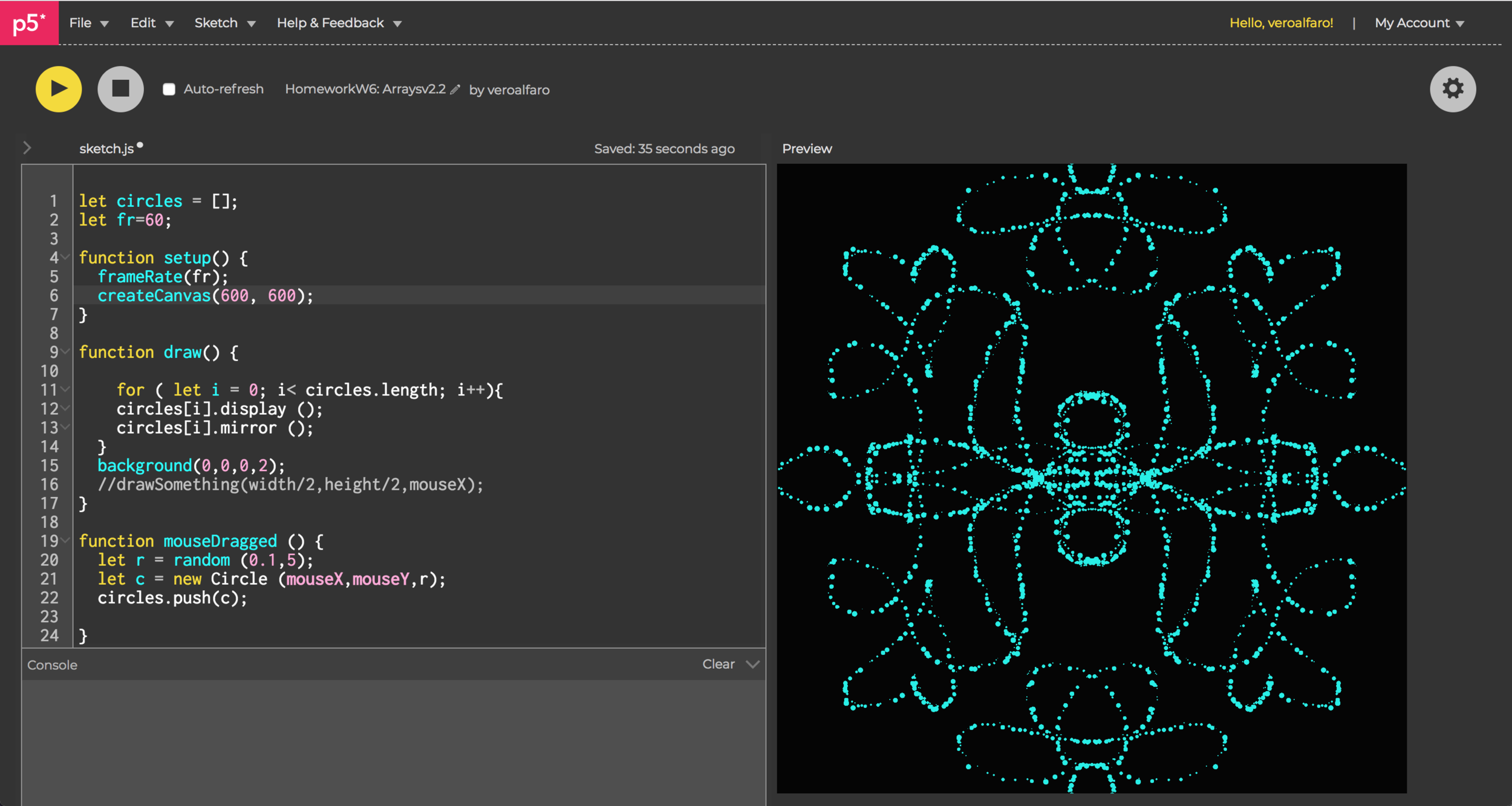Open the File menu
The width and height of the screenshot is (1512, 806).
pos(88,23)
